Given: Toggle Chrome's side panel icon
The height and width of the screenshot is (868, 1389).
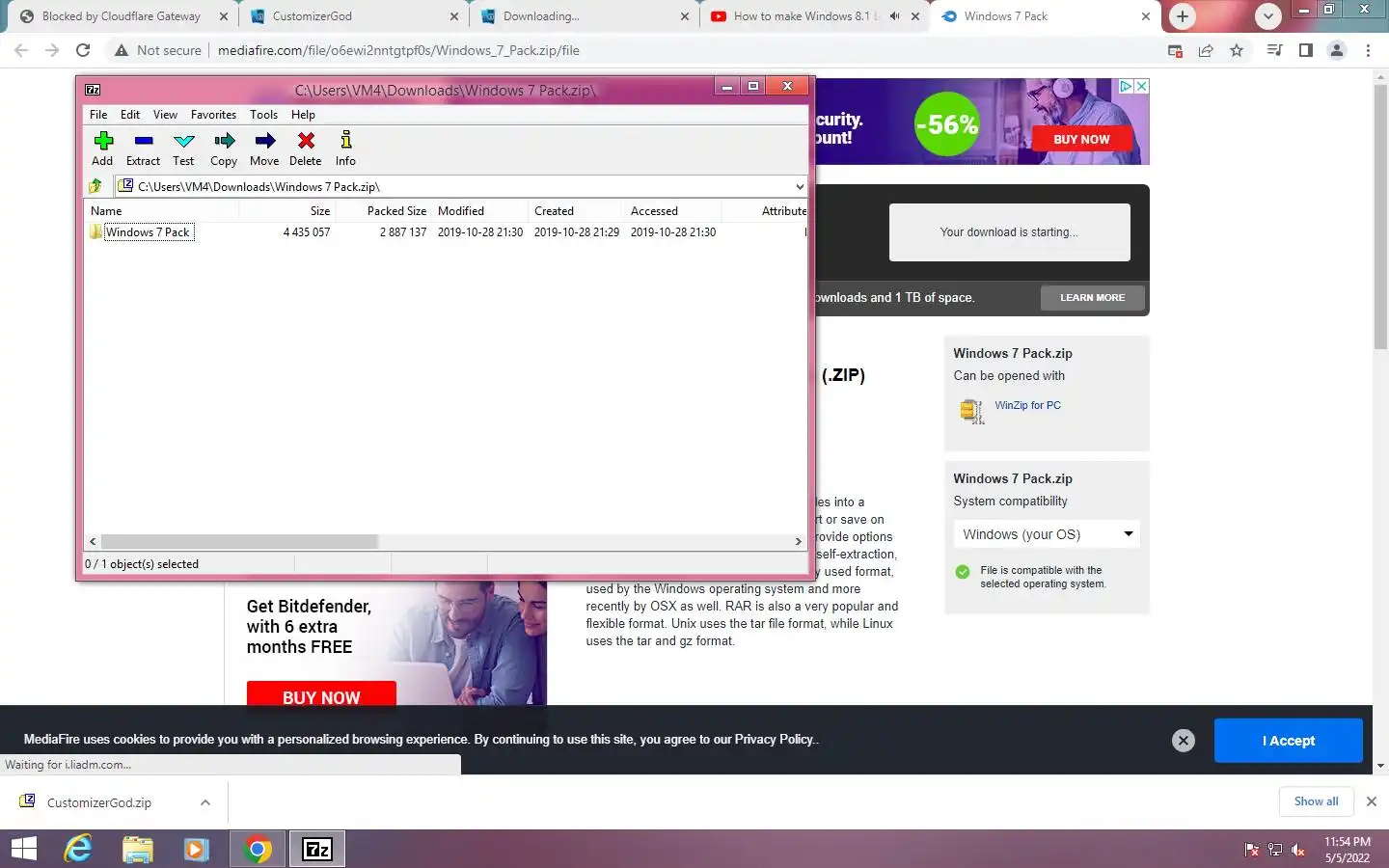Looking at the screenshot, I should tap(1305, 50).
